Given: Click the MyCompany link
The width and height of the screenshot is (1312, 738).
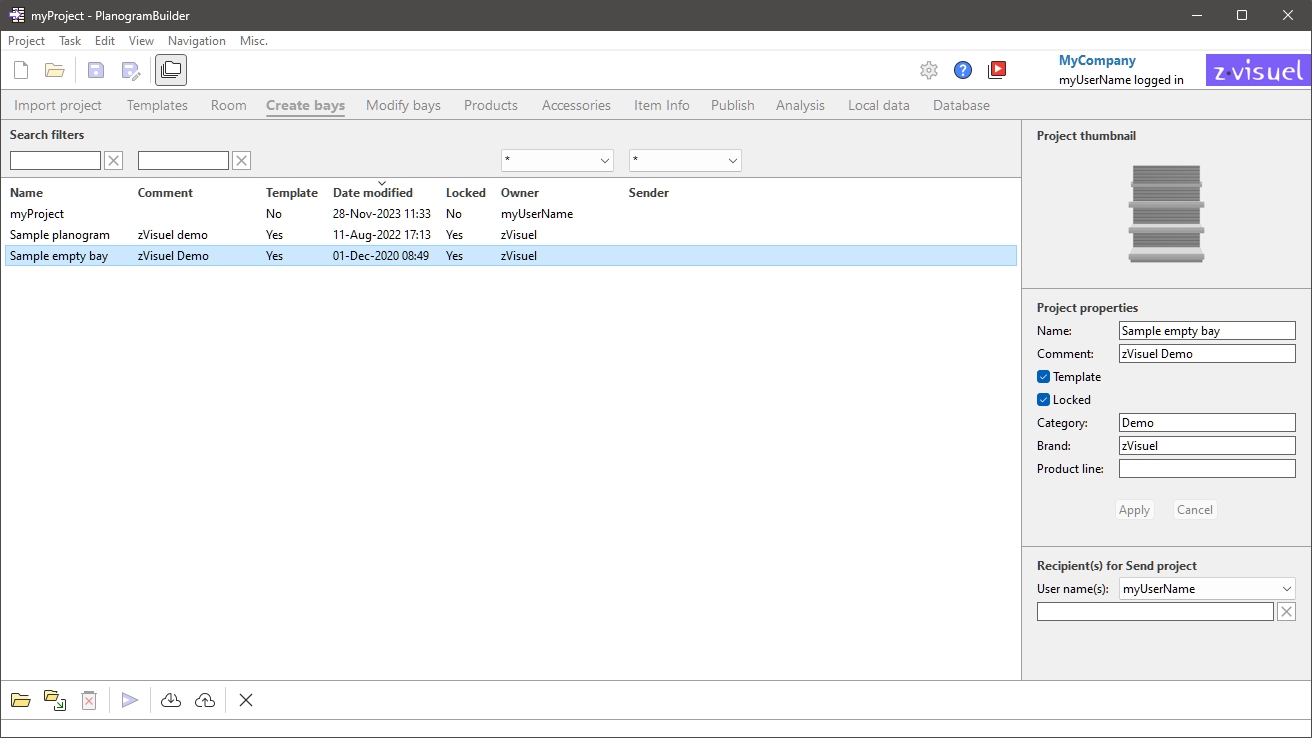Looking at the screenshot, I should [x=1097, y=61].
